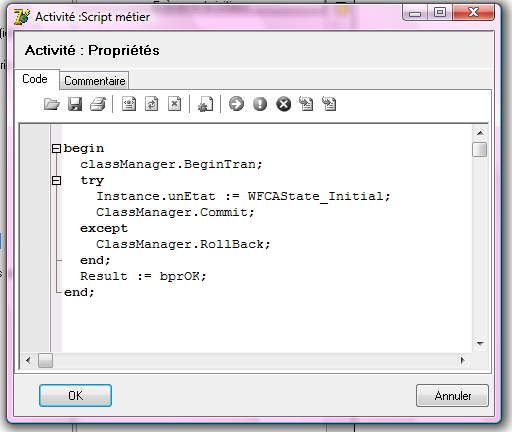
Task: Confirm with the OK button
Action: (75, 396)
